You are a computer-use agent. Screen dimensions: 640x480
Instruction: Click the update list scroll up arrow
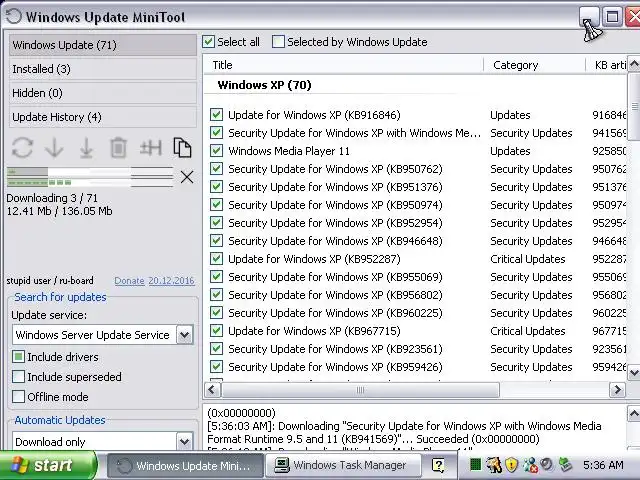point(633,64)
